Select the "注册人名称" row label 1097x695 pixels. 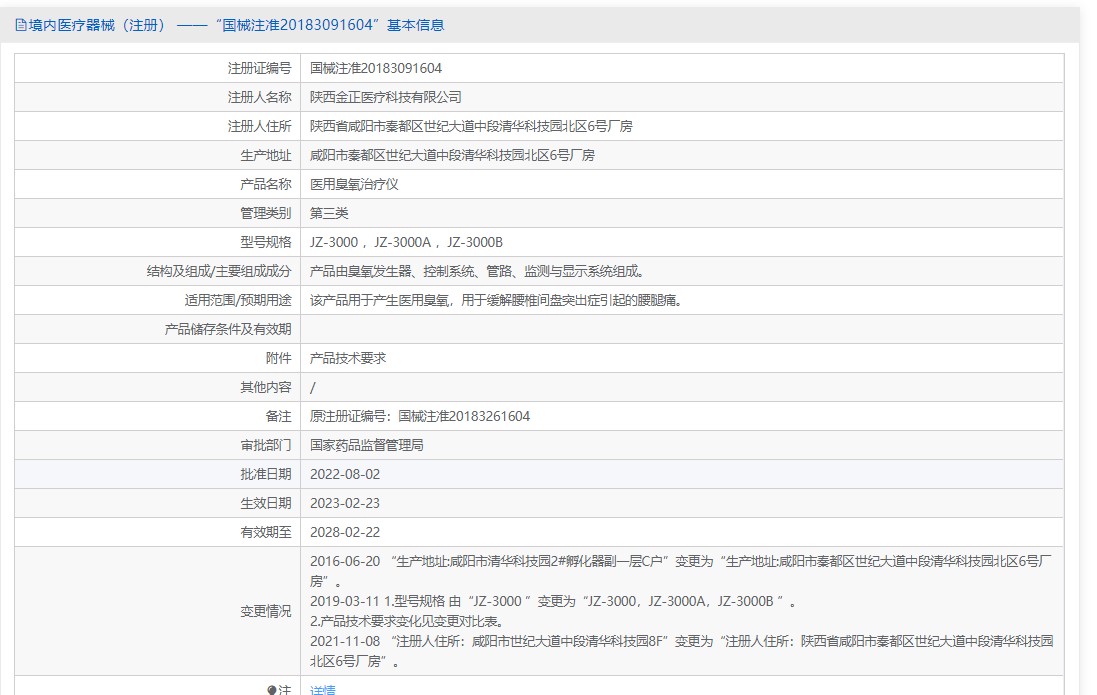(x=259, y=97)
